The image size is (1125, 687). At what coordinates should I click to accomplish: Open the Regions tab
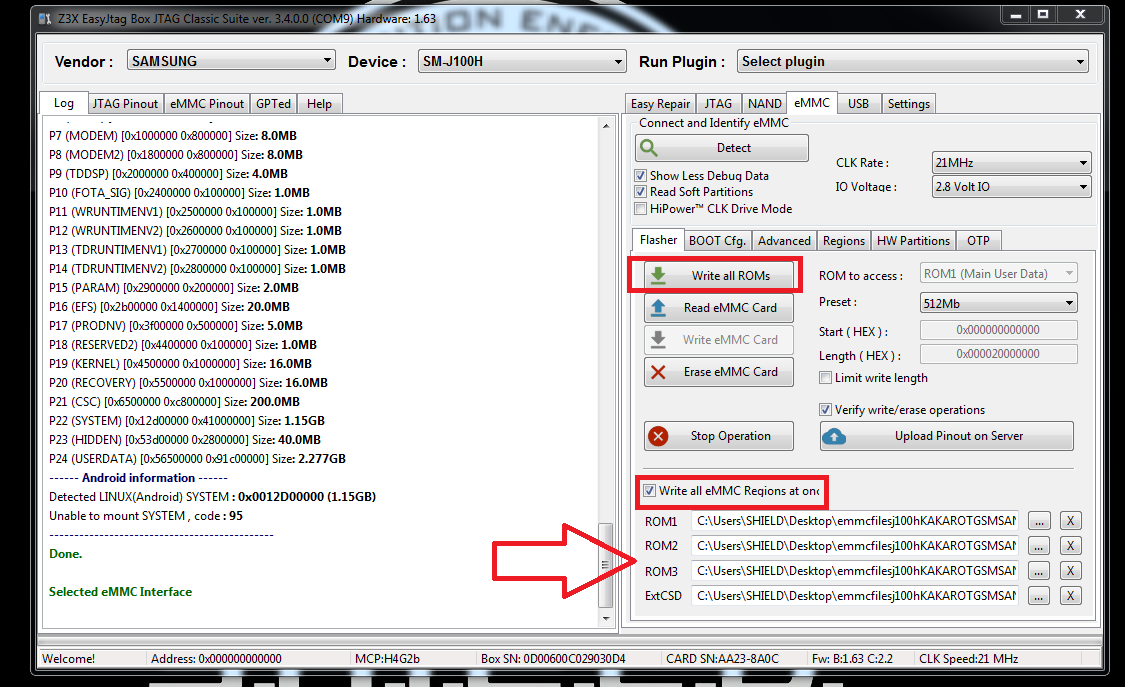(844, 241)
